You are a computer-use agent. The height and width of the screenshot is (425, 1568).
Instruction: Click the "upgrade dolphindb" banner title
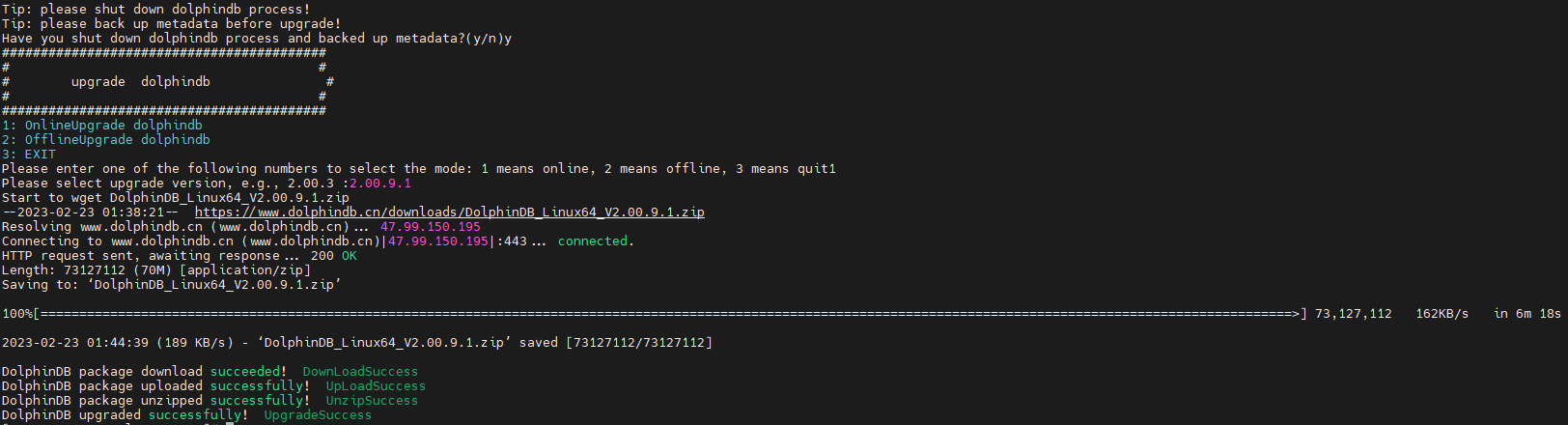pos(140,82)
